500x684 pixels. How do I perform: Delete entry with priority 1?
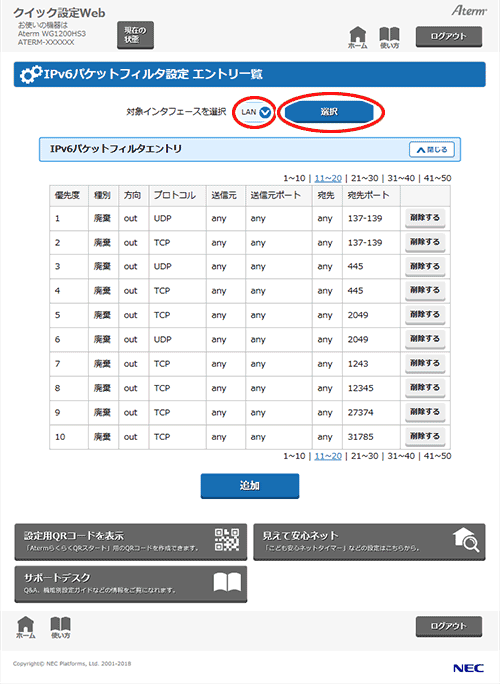tap(425, 218)
